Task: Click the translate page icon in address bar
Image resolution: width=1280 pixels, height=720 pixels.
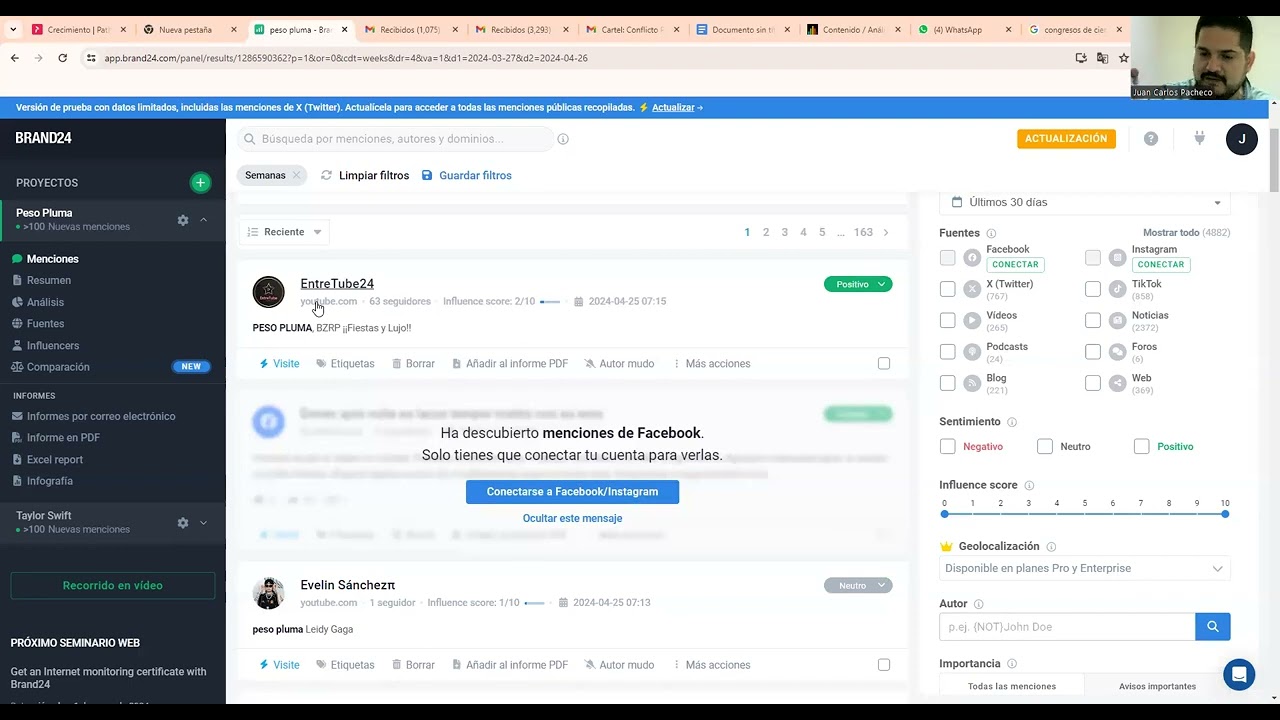Action: click(x=1102, y=58)
